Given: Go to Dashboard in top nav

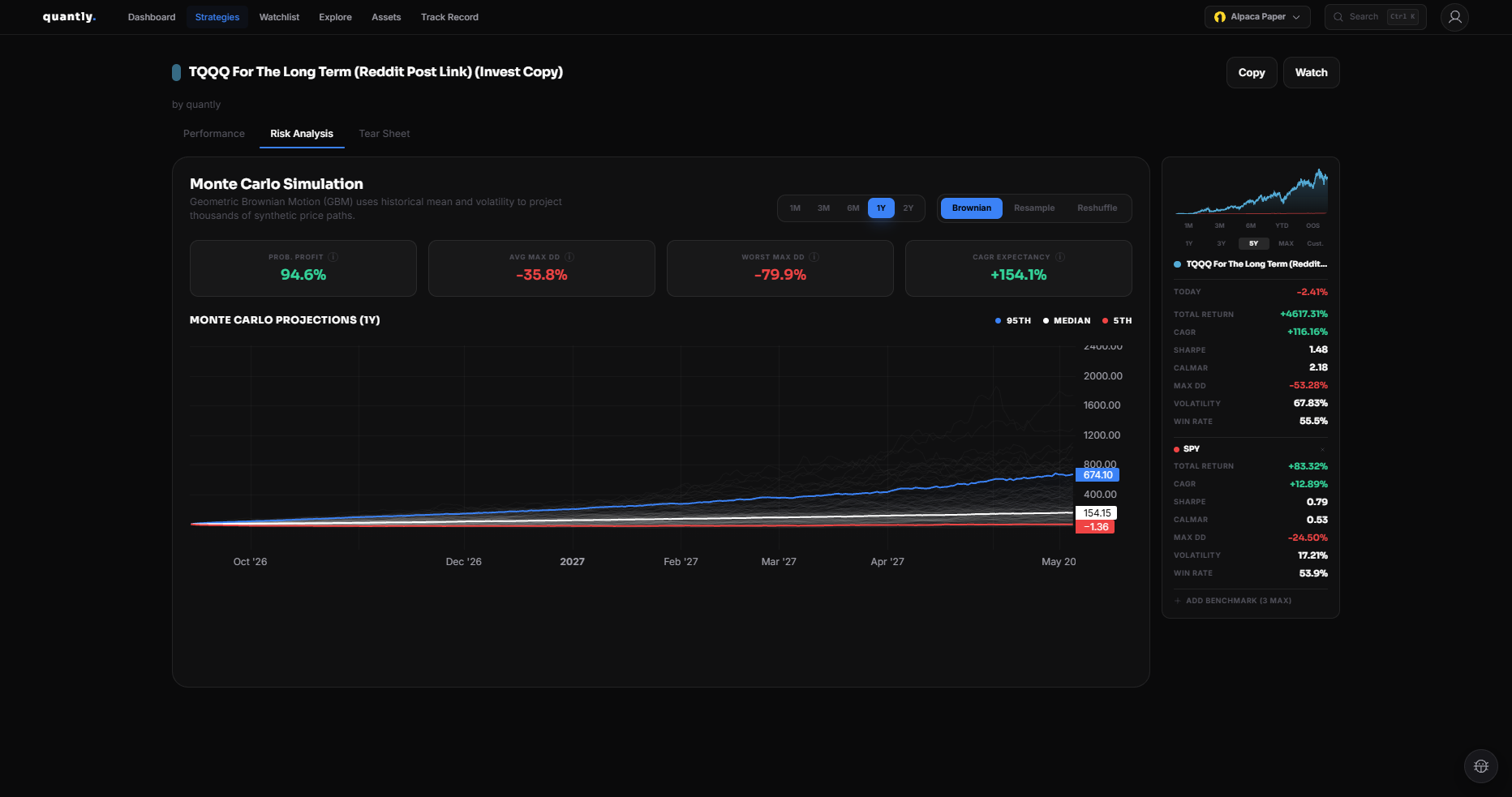Looking at the screenshot, I should (152, 17).
